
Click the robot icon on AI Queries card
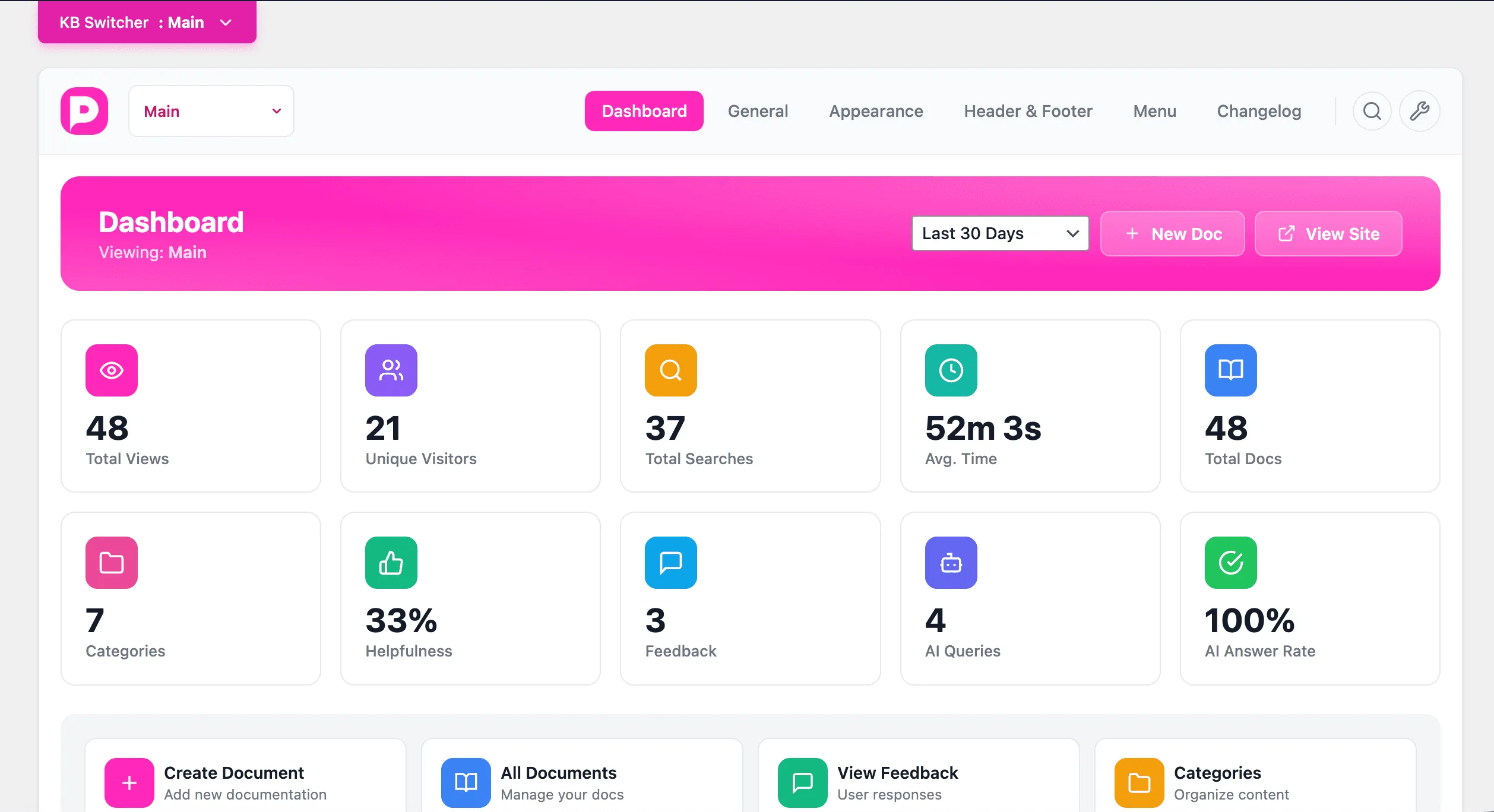[x=950, y=562]
